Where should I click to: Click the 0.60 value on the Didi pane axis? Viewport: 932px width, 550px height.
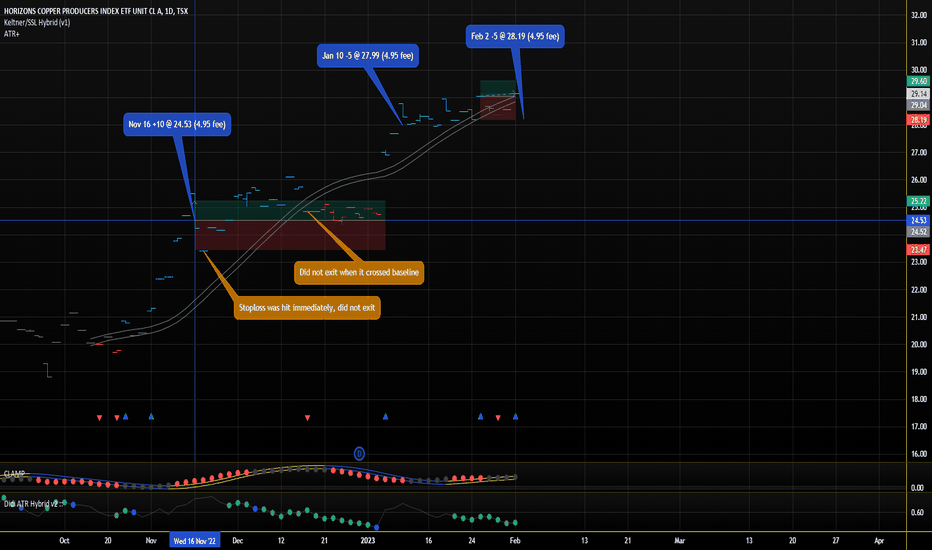pos(917,512)
